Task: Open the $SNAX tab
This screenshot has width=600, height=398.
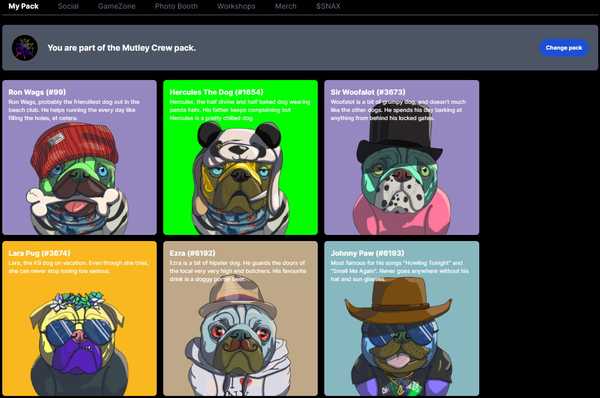Action: 328,6
